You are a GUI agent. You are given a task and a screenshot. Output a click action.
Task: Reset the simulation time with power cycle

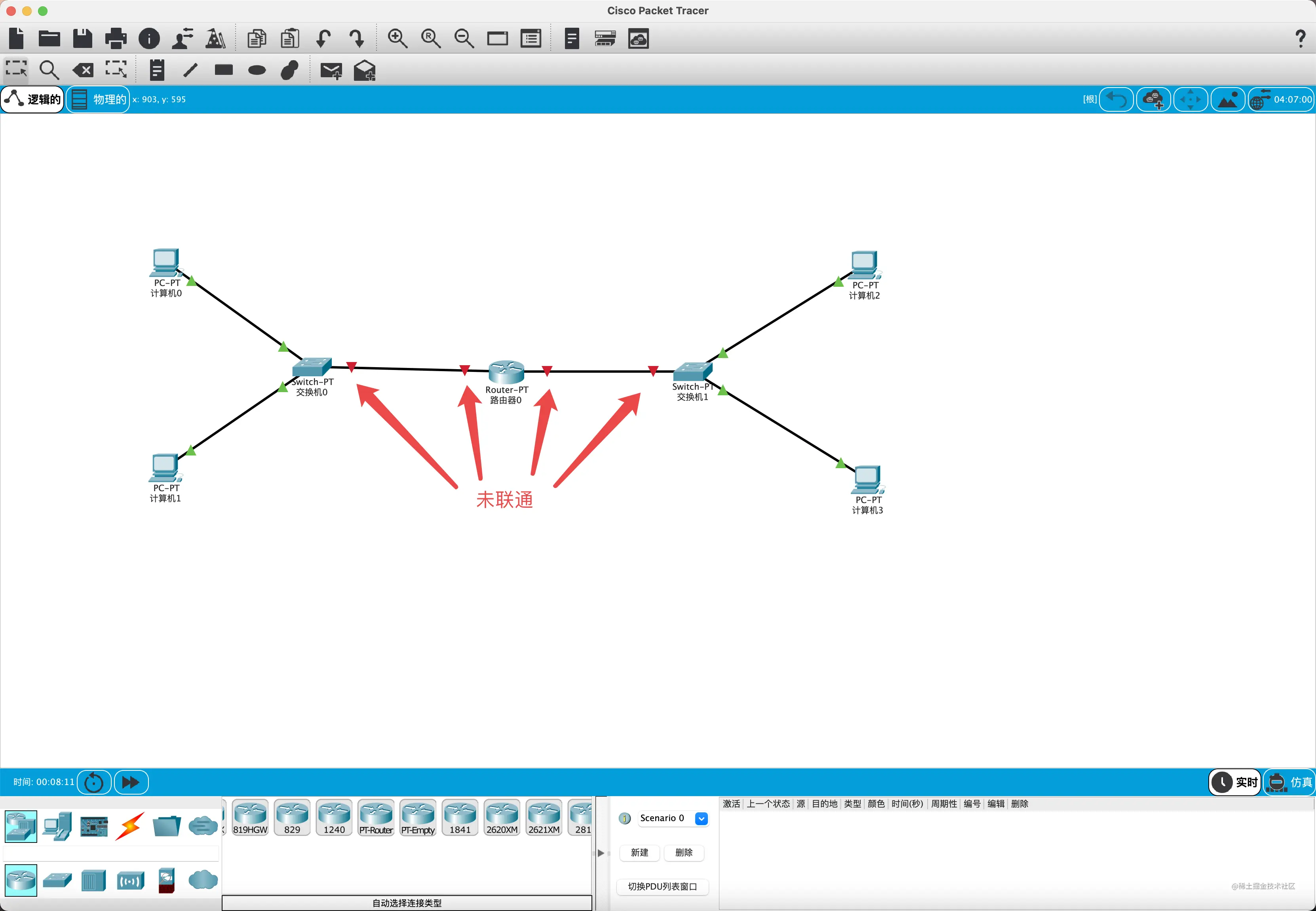click(93, 782)
